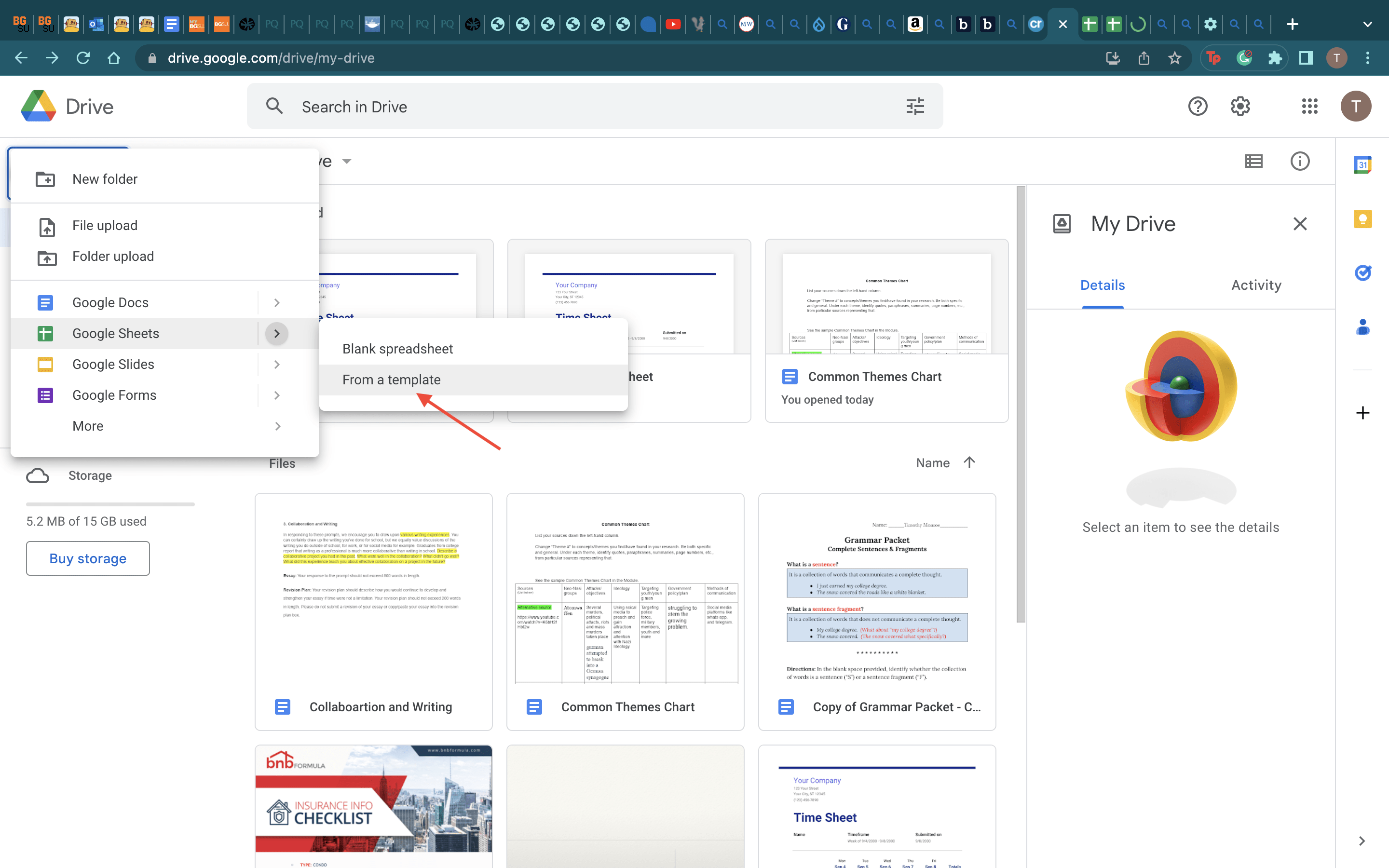
Task: Click Help question mark icon
Action: tap(1198, 106)
